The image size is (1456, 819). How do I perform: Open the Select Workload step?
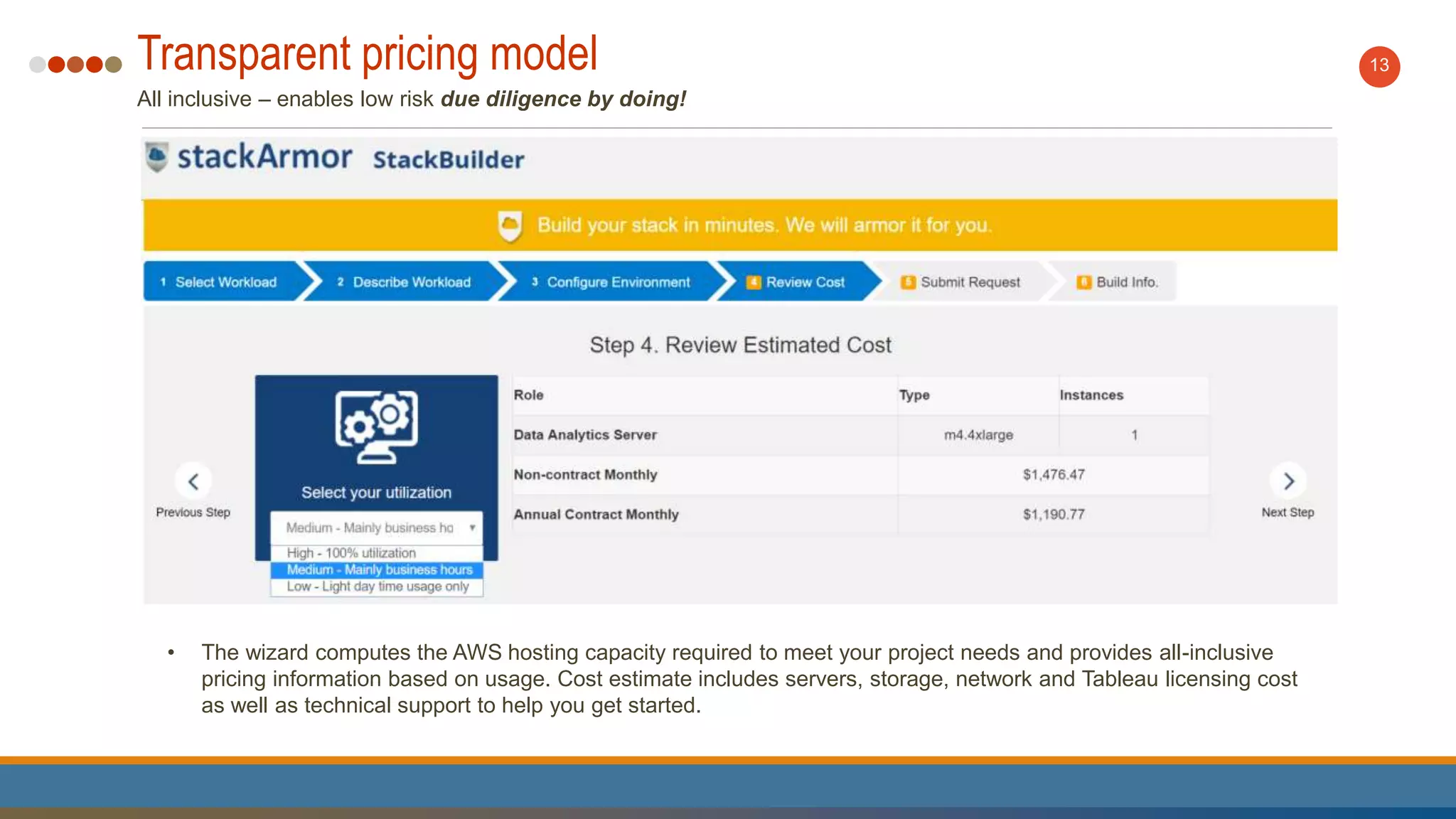pyautogui.click(x=226, y=282)
